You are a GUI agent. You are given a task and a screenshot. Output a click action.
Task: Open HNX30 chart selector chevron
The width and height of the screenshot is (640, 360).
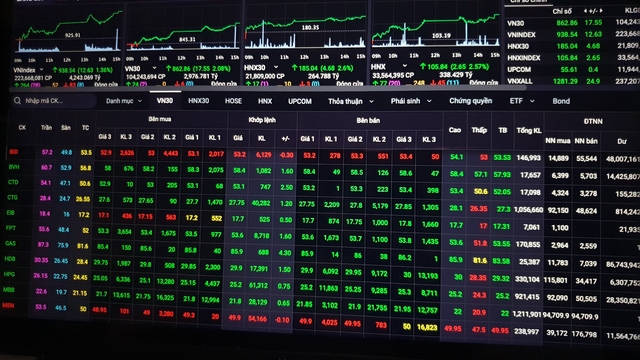pos(276,67)
